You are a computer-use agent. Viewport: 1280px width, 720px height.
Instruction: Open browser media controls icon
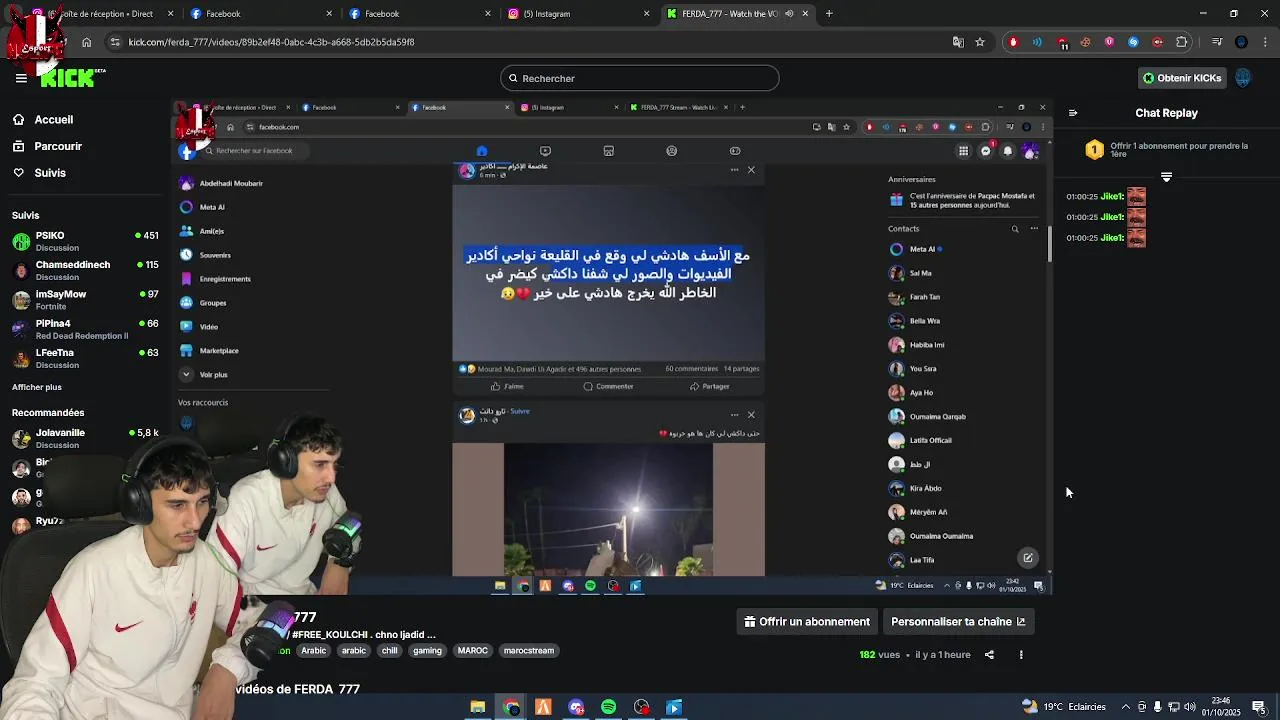1217,42
